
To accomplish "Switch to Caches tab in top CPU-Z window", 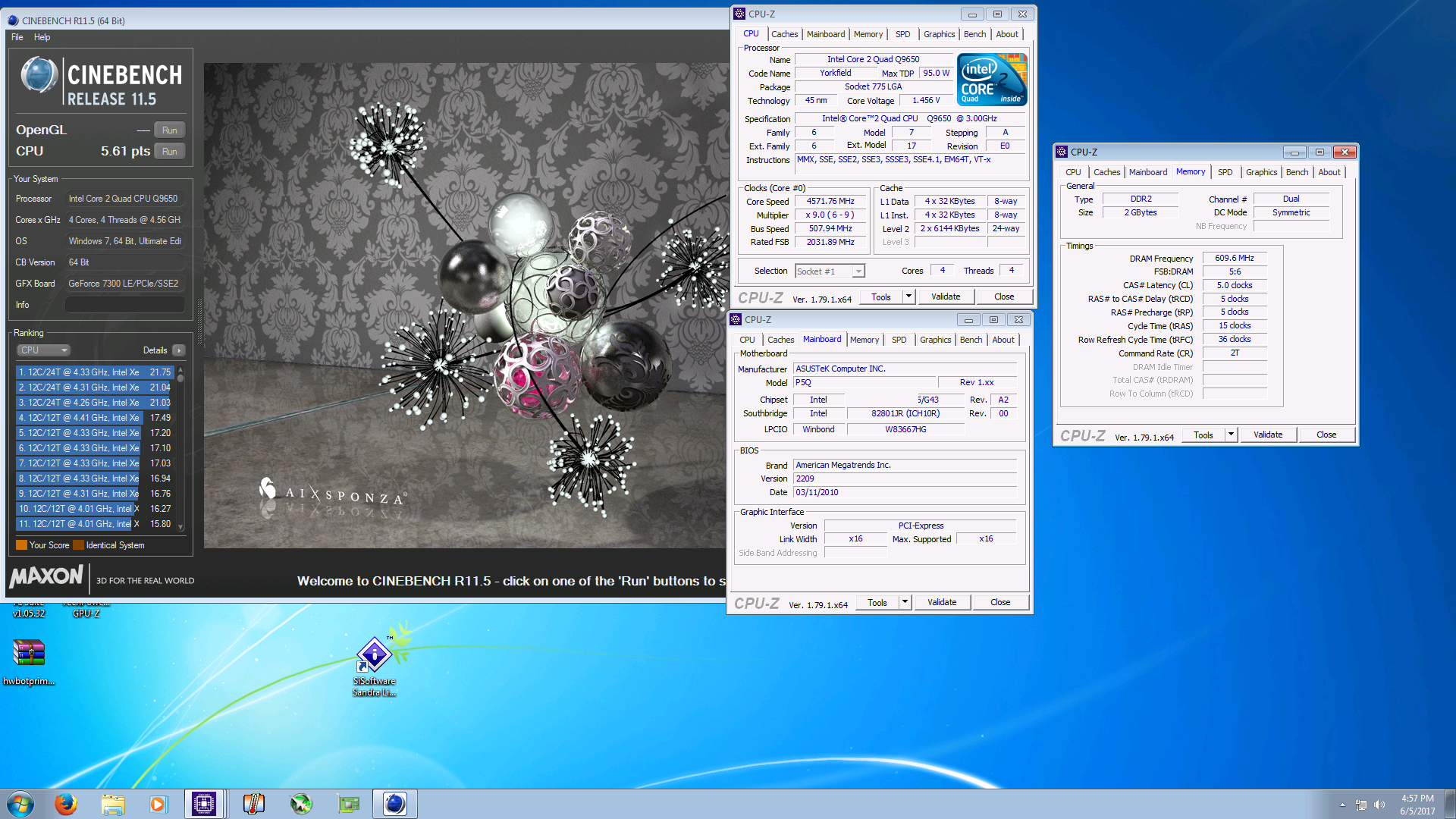I will click(785, 34).
